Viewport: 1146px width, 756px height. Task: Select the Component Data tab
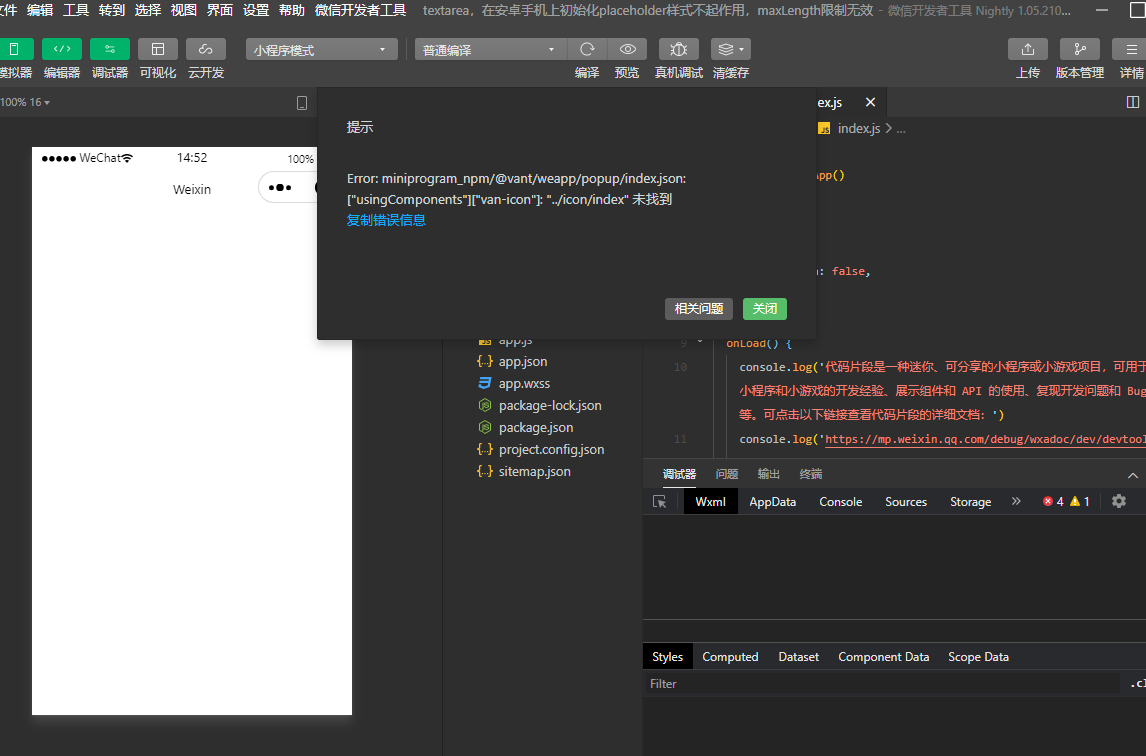tap(884, 657)
